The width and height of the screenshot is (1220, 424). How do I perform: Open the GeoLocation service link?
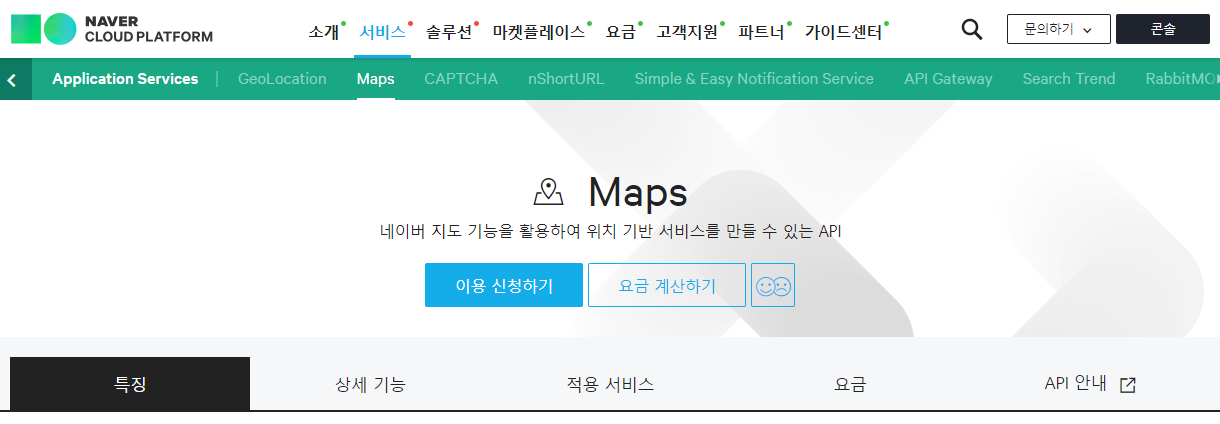(x=282, y=79)
